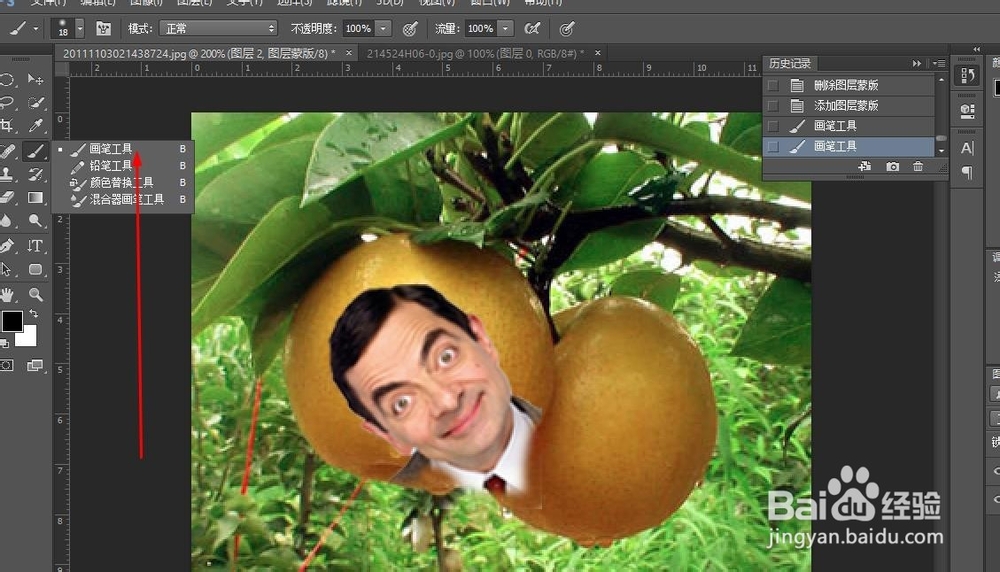Select the Vertical Type tool

point(36,246)
